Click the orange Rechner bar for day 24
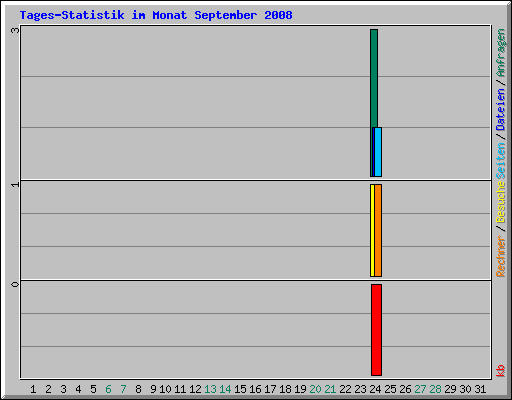512x400 pixels. point(378,230)
